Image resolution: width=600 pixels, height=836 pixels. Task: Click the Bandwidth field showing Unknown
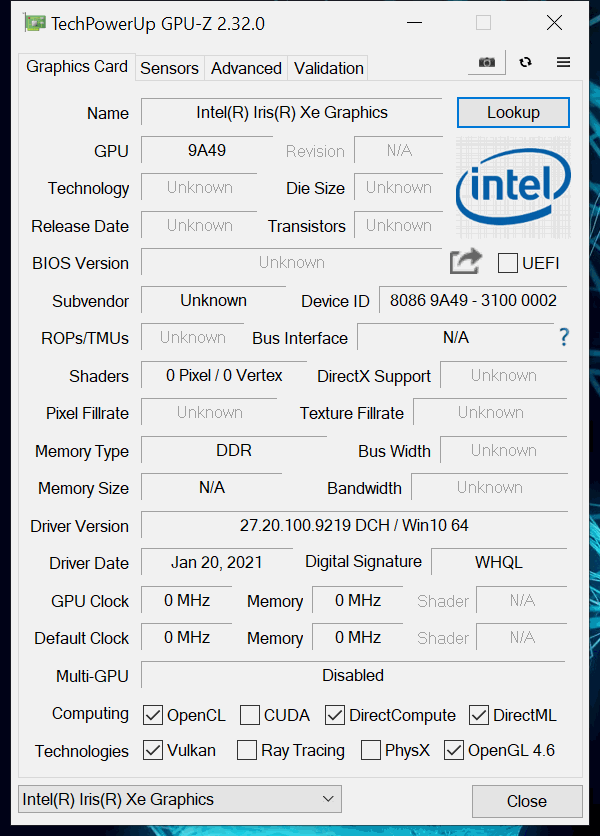490,487
